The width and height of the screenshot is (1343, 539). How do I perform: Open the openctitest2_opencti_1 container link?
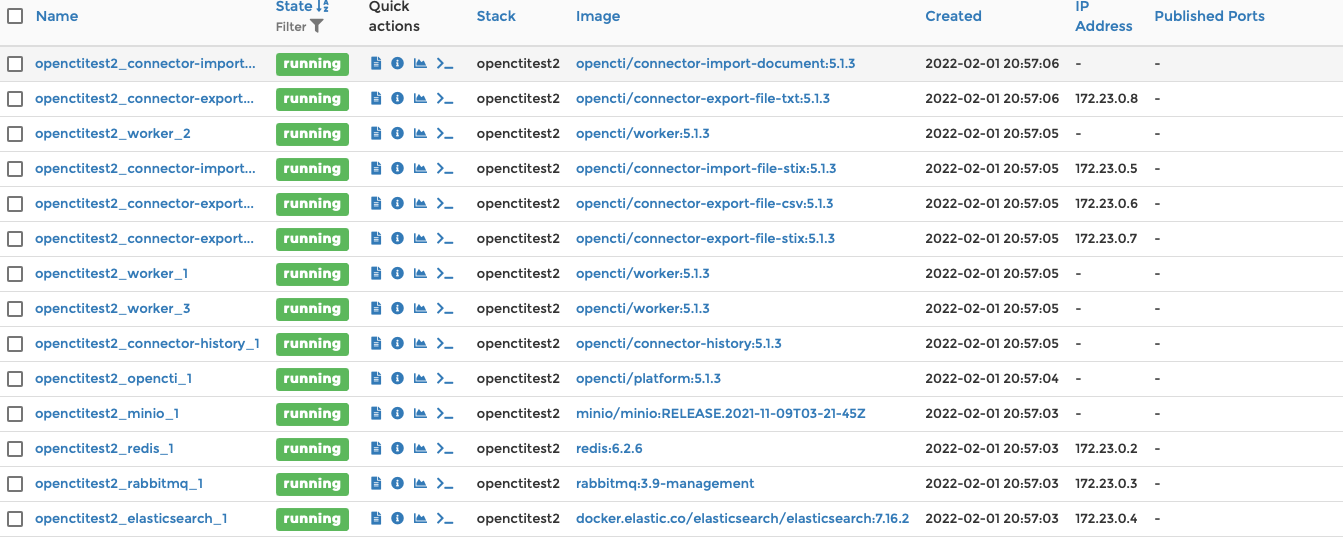point(113,378)
